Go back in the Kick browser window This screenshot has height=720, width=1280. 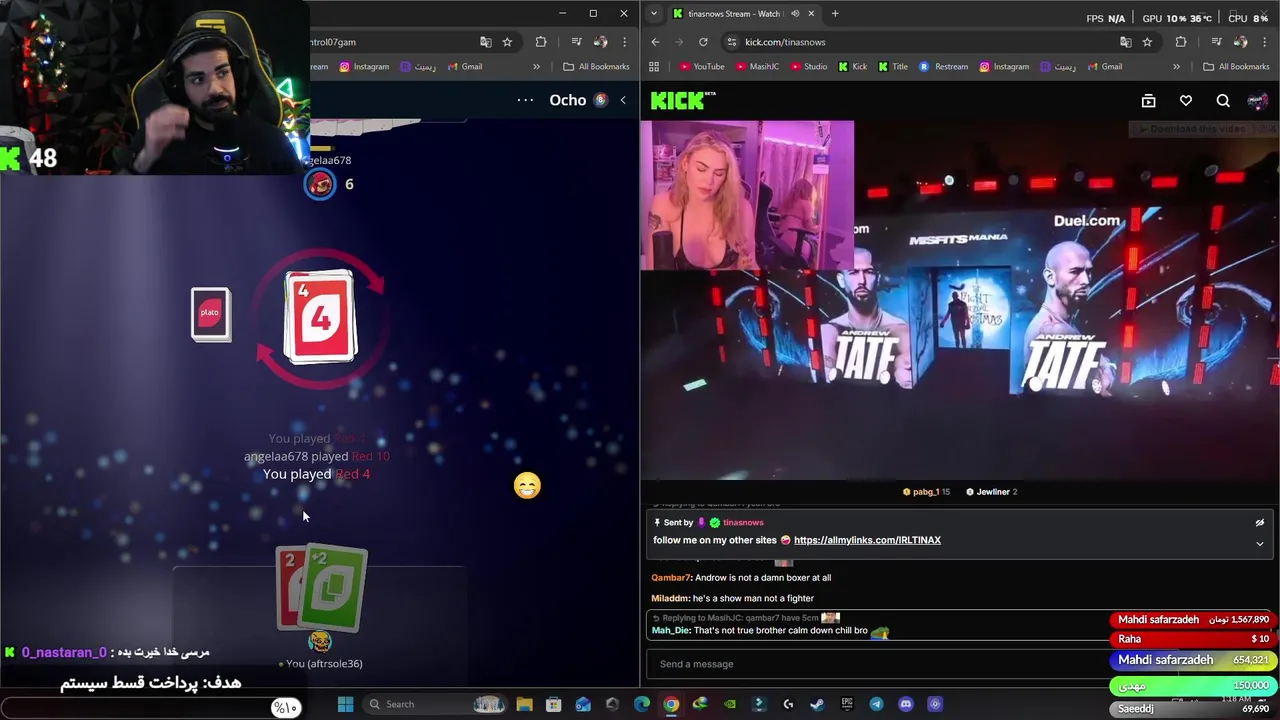pyautogui.click(x=655, y=42)
